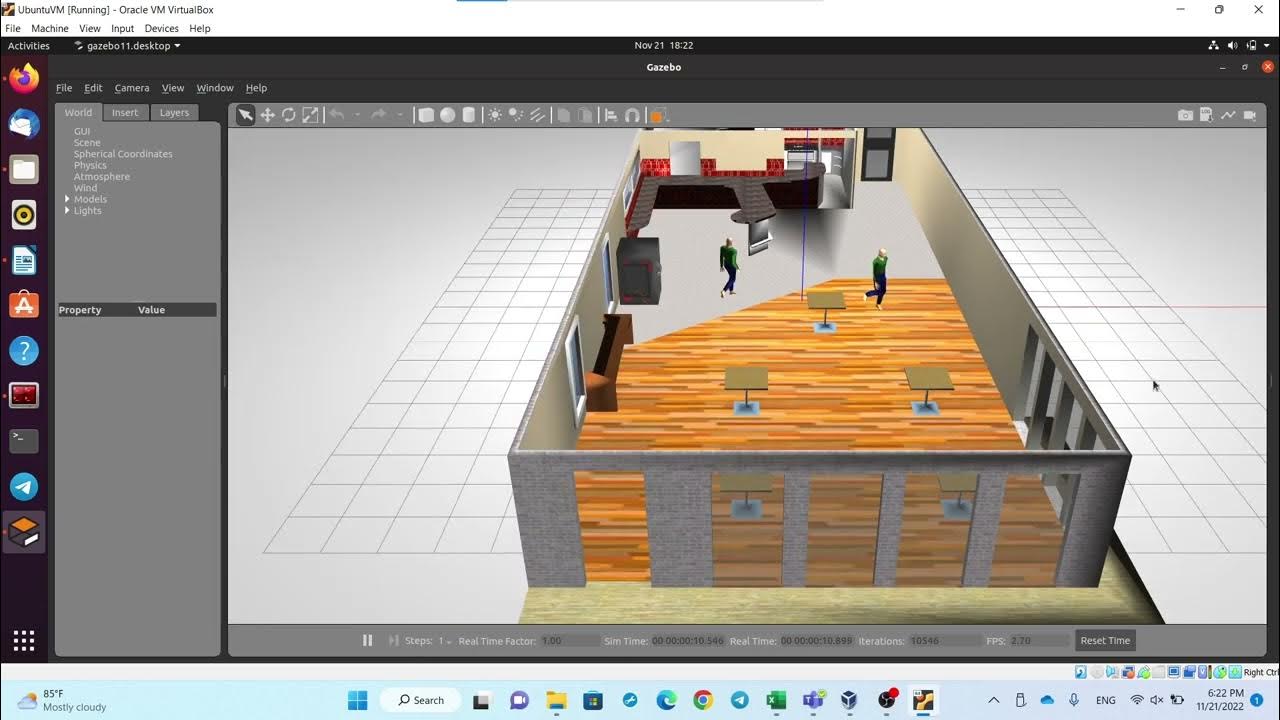Viewport: 1280px width, 720px height.
Task: Click the orange view angle cube icon
Action: point(658,115)
